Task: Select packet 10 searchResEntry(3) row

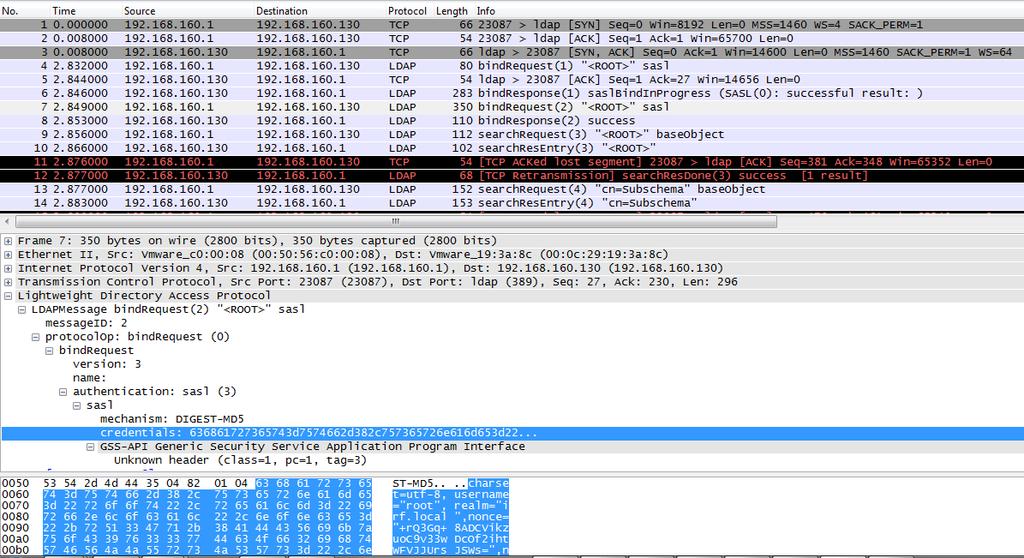Action: point(512,148)
